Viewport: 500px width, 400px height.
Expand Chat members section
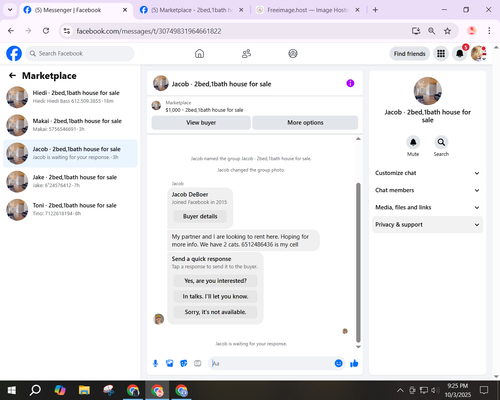click(427, 190)
